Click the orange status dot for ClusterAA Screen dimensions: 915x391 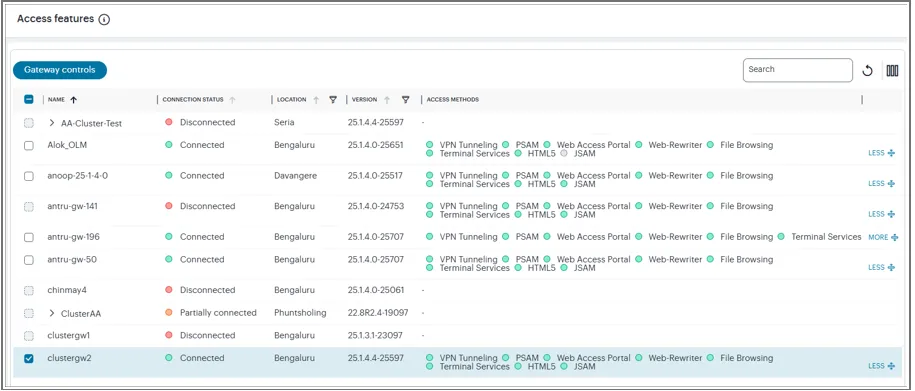pyautogui.click(x=169, y=313)
